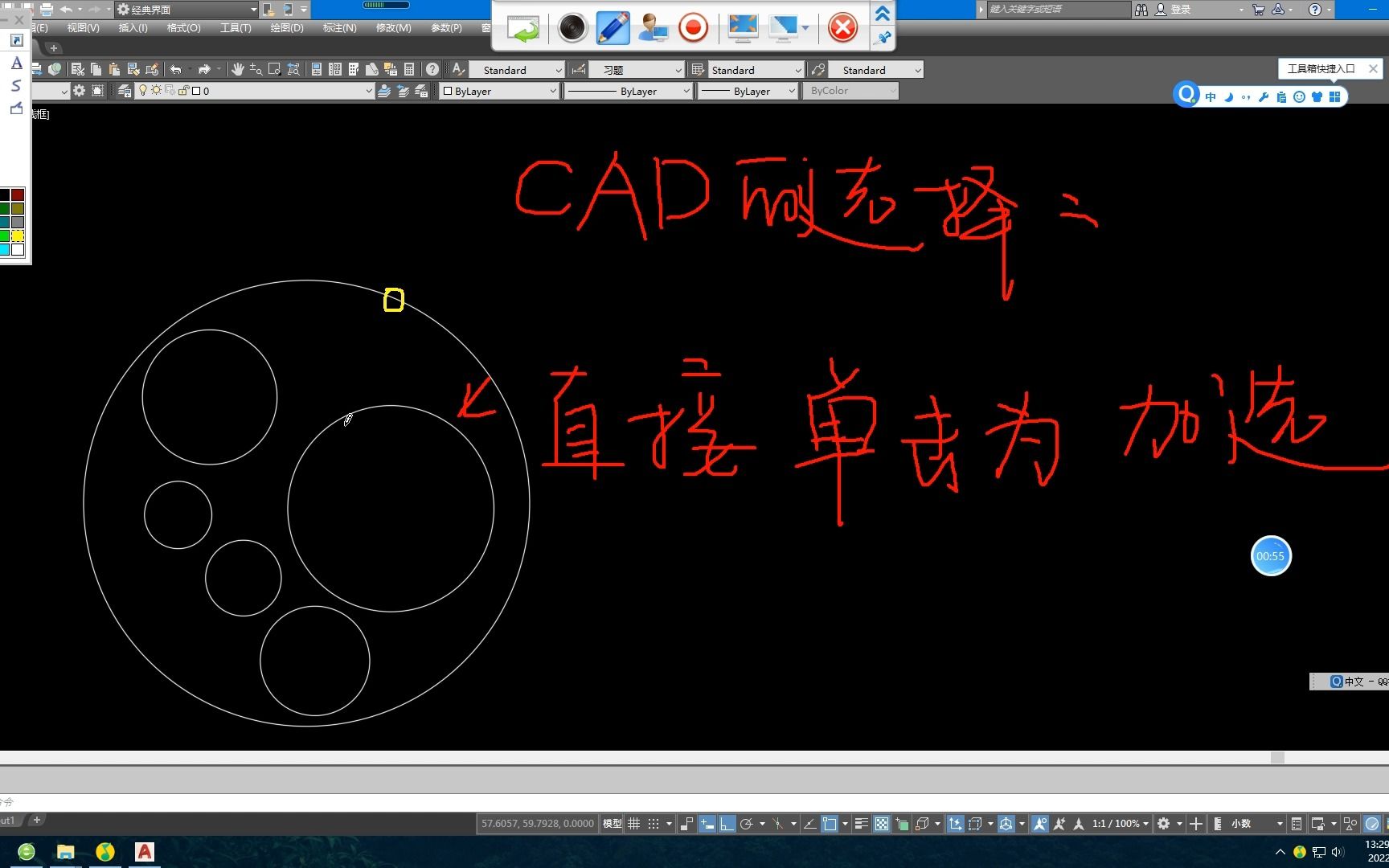1389x868 pixels.
Task: Toggle object snap square icon in status bar
Action: pos(830,824)
